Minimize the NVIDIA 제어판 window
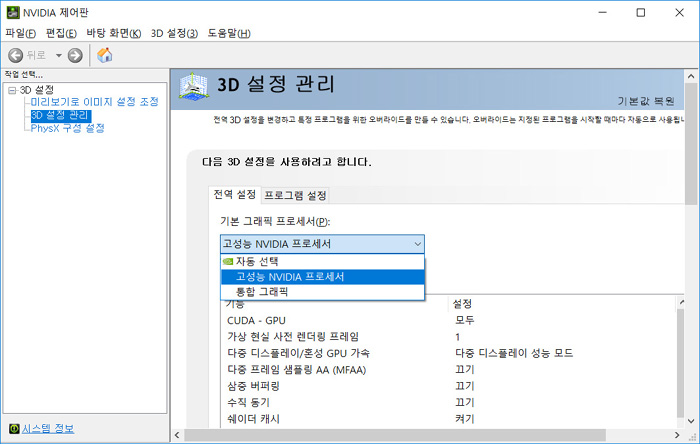The height and width of the screenshot is (444, 700). 603,12
